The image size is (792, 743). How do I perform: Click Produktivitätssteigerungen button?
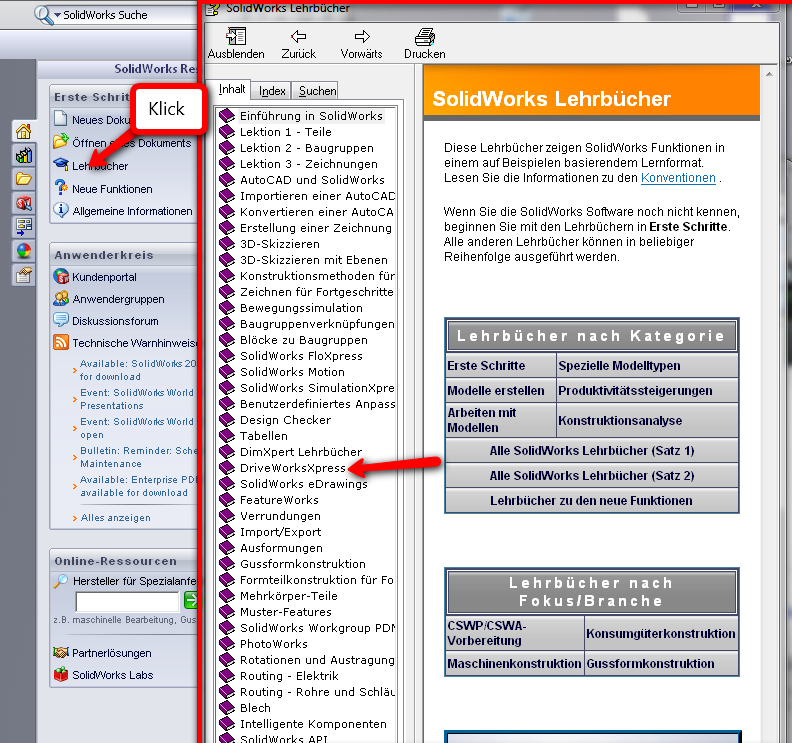pos(647,390)
